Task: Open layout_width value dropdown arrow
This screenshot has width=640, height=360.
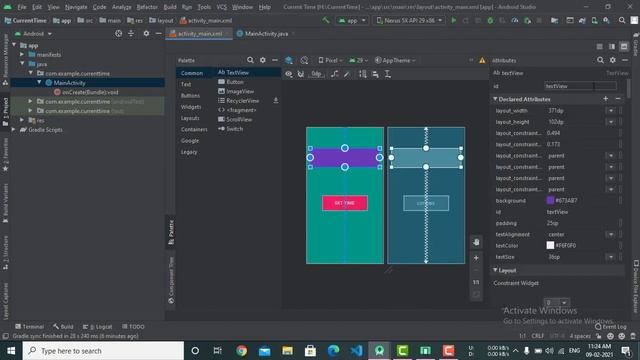Action: 611,111
